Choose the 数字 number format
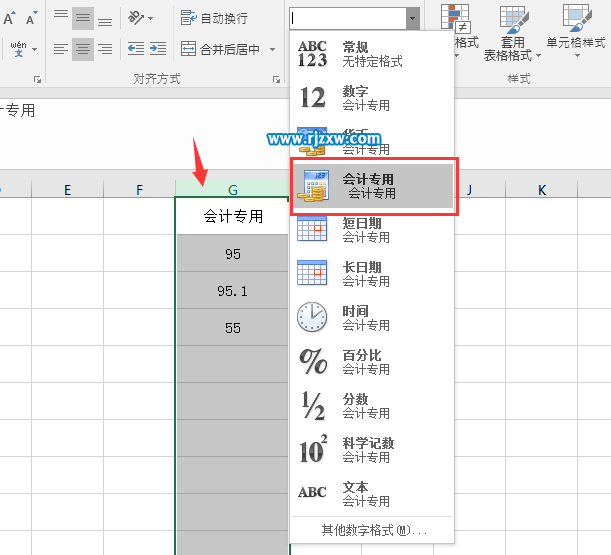The width and height of the screenshot is (611, 555). pyautogui.click(x=372, y=97)
